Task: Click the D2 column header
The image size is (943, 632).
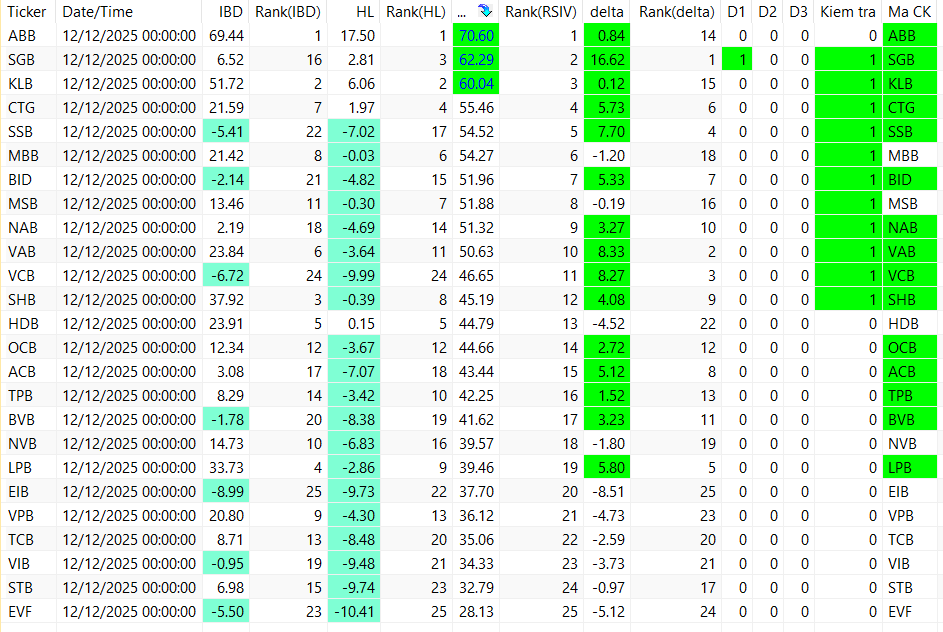Action: point(767,11)
